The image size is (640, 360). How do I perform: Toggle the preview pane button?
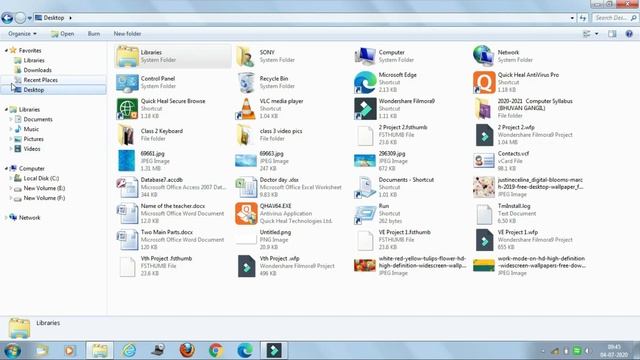612,34
